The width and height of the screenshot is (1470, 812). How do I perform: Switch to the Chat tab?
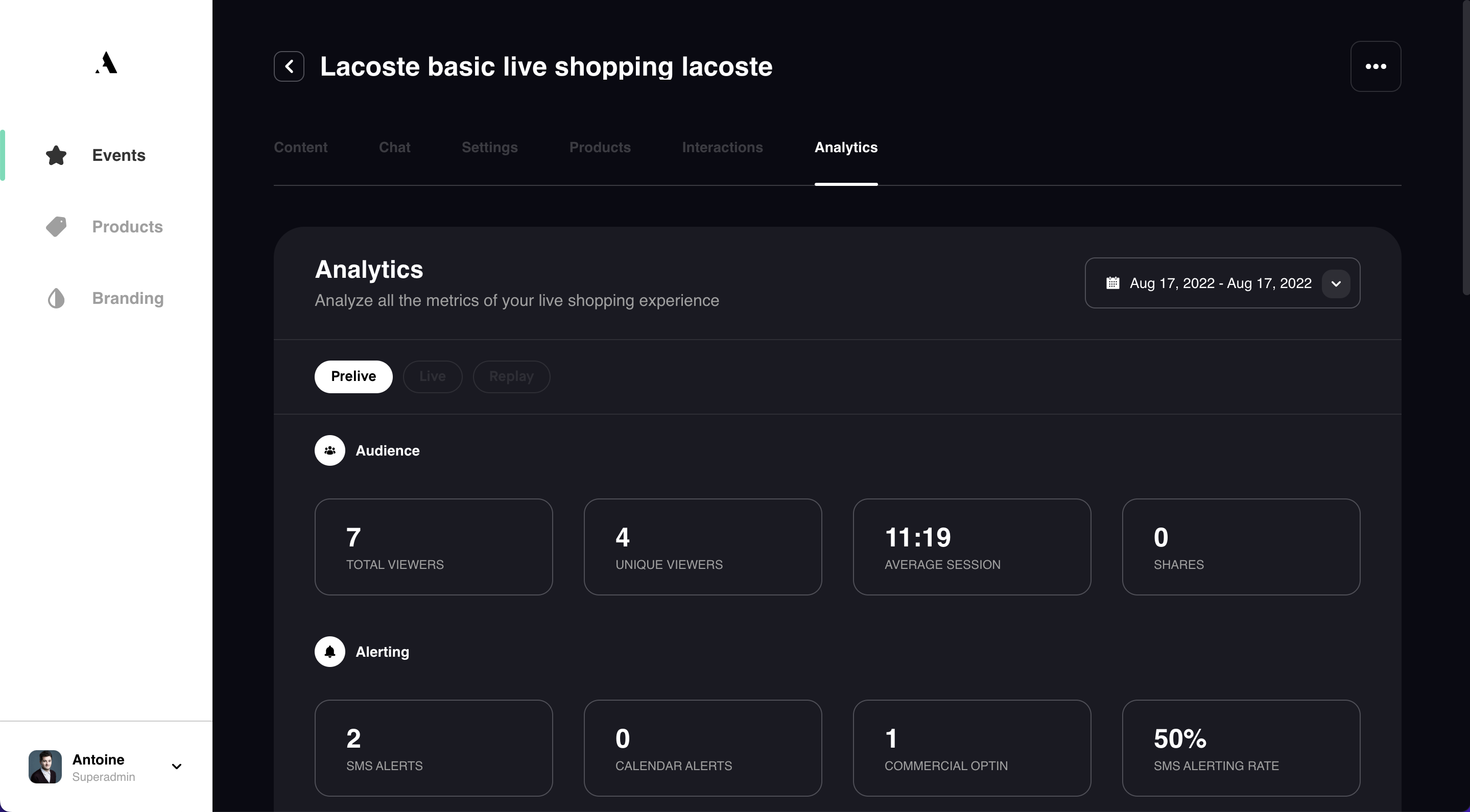pos(394,147)
